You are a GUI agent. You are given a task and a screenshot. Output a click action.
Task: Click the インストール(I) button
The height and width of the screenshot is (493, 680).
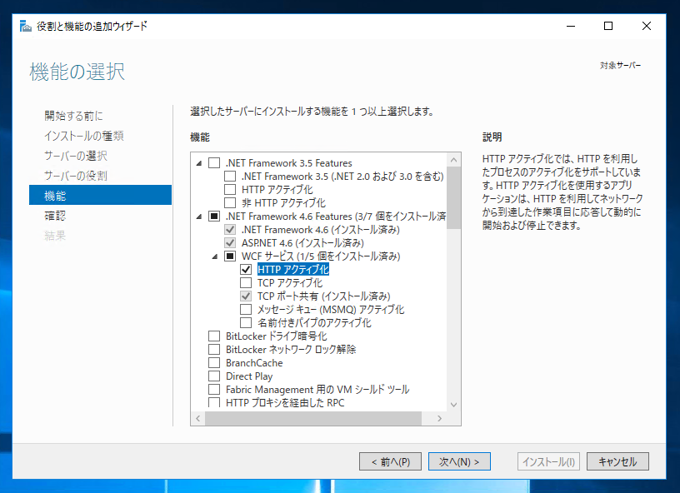(x=548, y=462)
